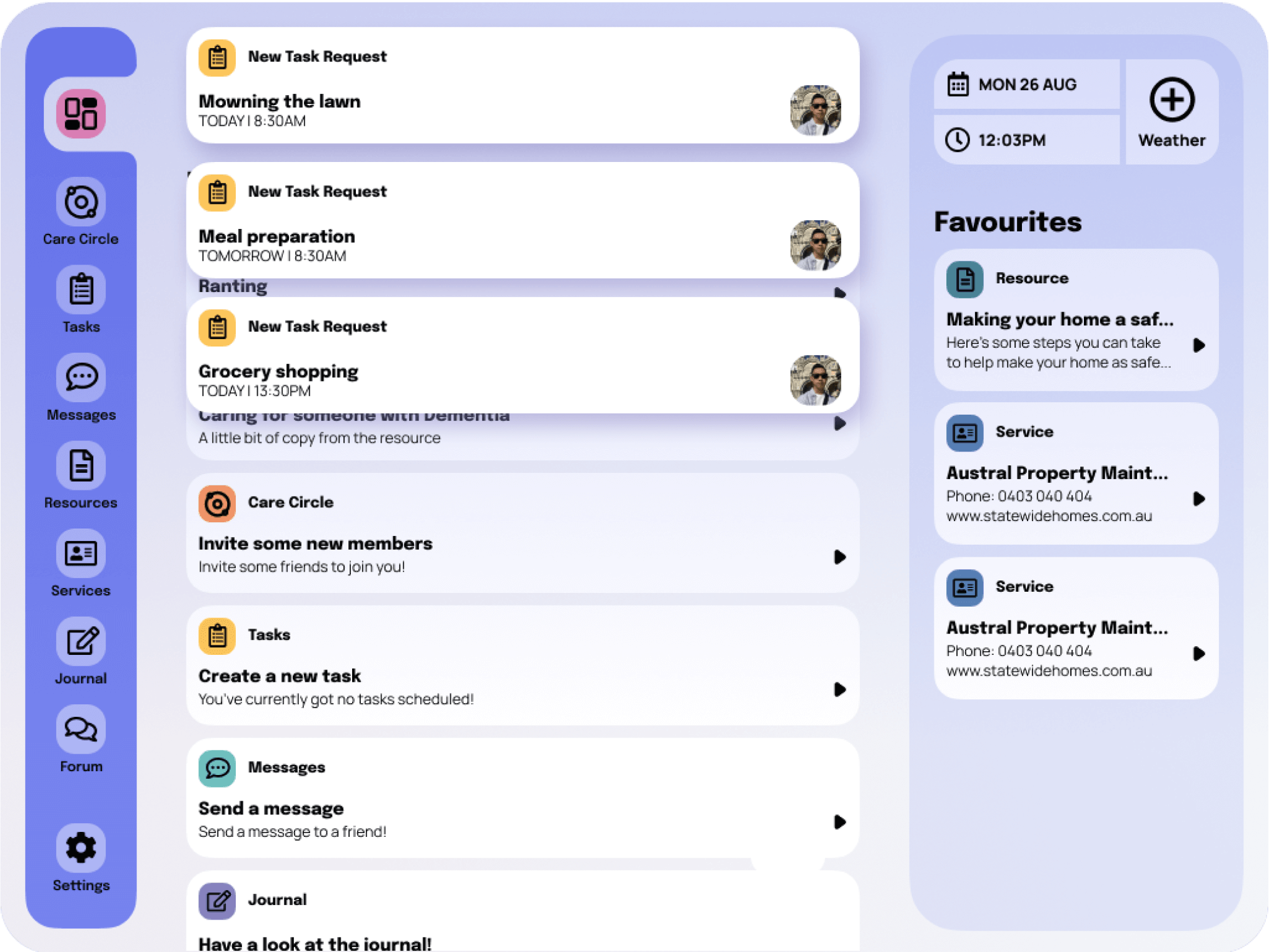This screenshot has height=952, width=1269.
Task: Open Care Circle in the sidebar
Action: (x=81, y=203)
